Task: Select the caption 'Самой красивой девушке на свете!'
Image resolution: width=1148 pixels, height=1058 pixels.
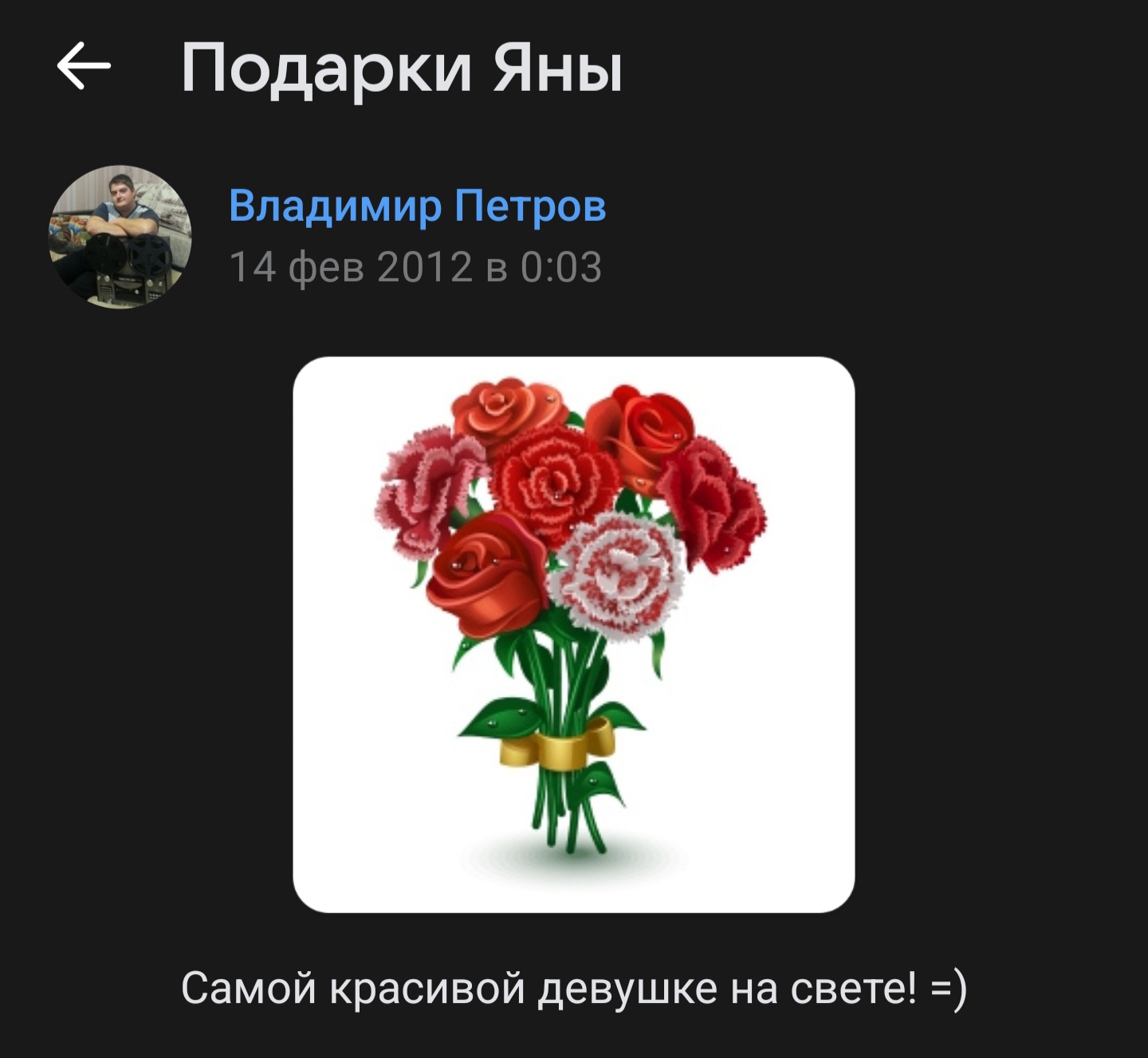Action: coord(549,989)
